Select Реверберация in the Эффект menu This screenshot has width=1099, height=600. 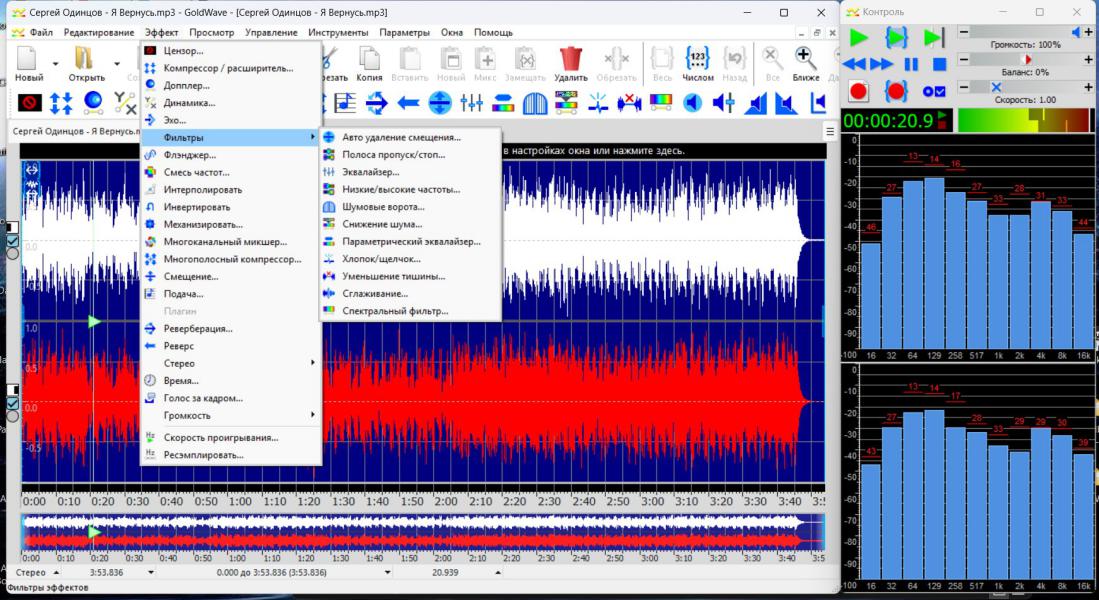click(x=198, y=328)
